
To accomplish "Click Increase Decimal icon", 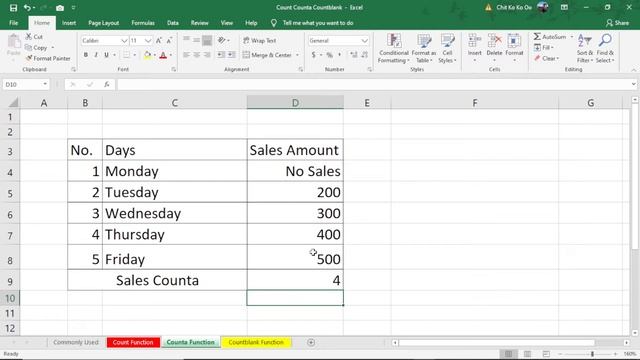I will click(353, 55).
